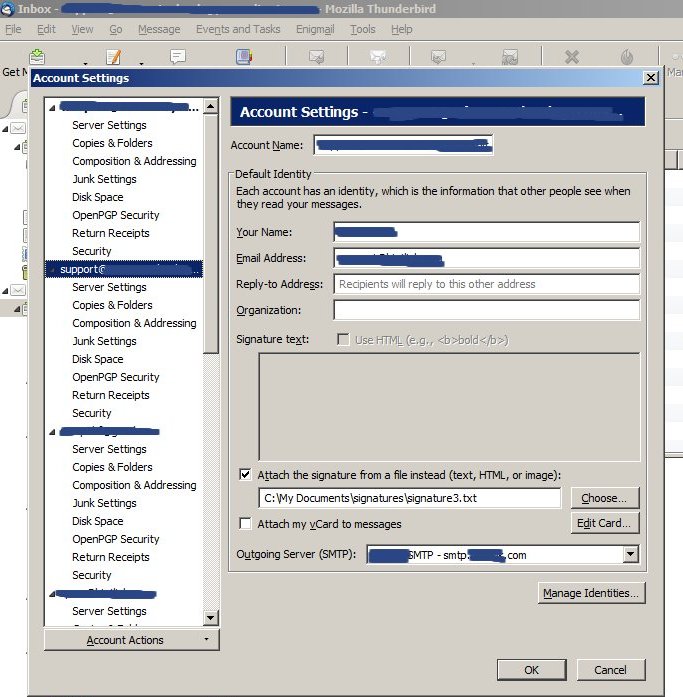Open the Go menu
Image resolution: width=683 pixels, height=697 pixels.
click(x=116, y=29)
